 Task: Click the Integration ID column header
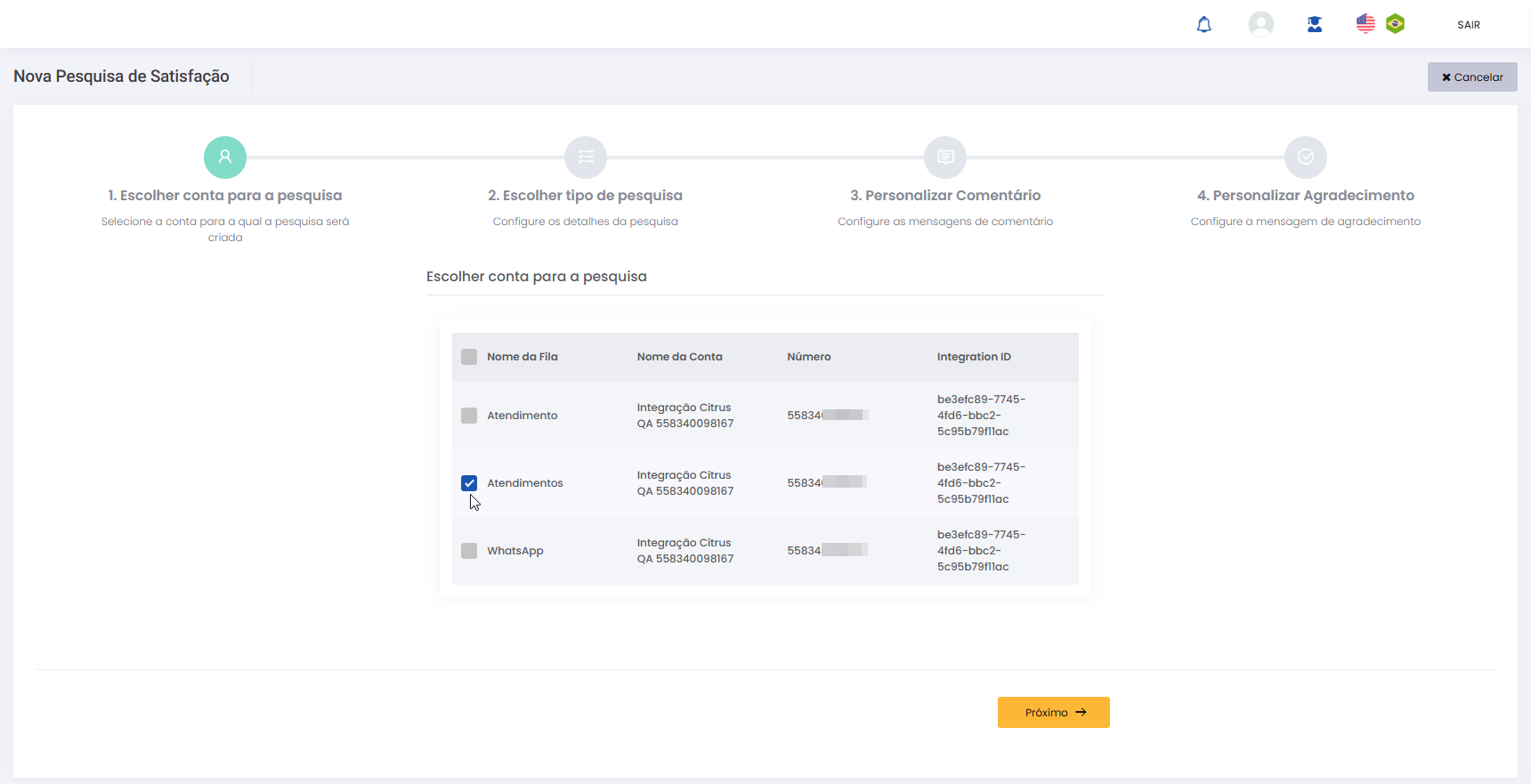(x=974, y=357)
